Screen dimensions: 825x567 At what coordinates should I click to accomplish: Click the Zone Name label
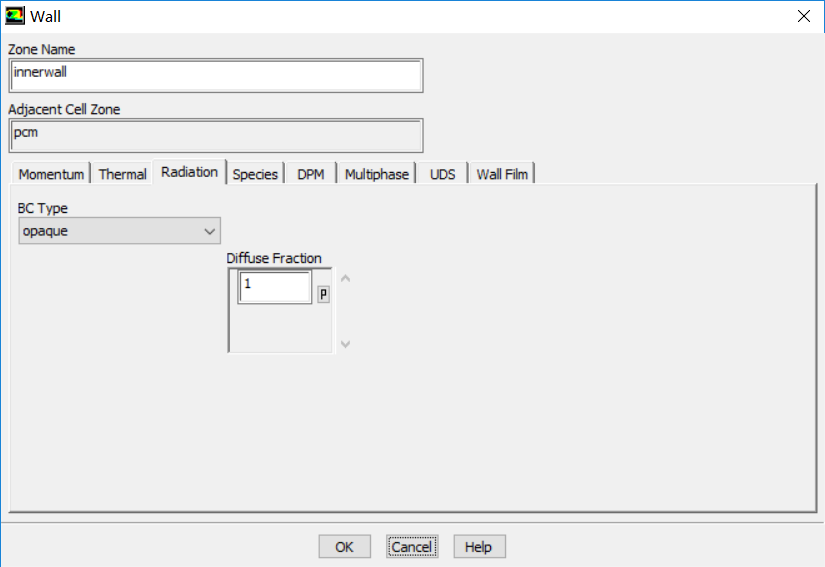click(x=42, y=49)
